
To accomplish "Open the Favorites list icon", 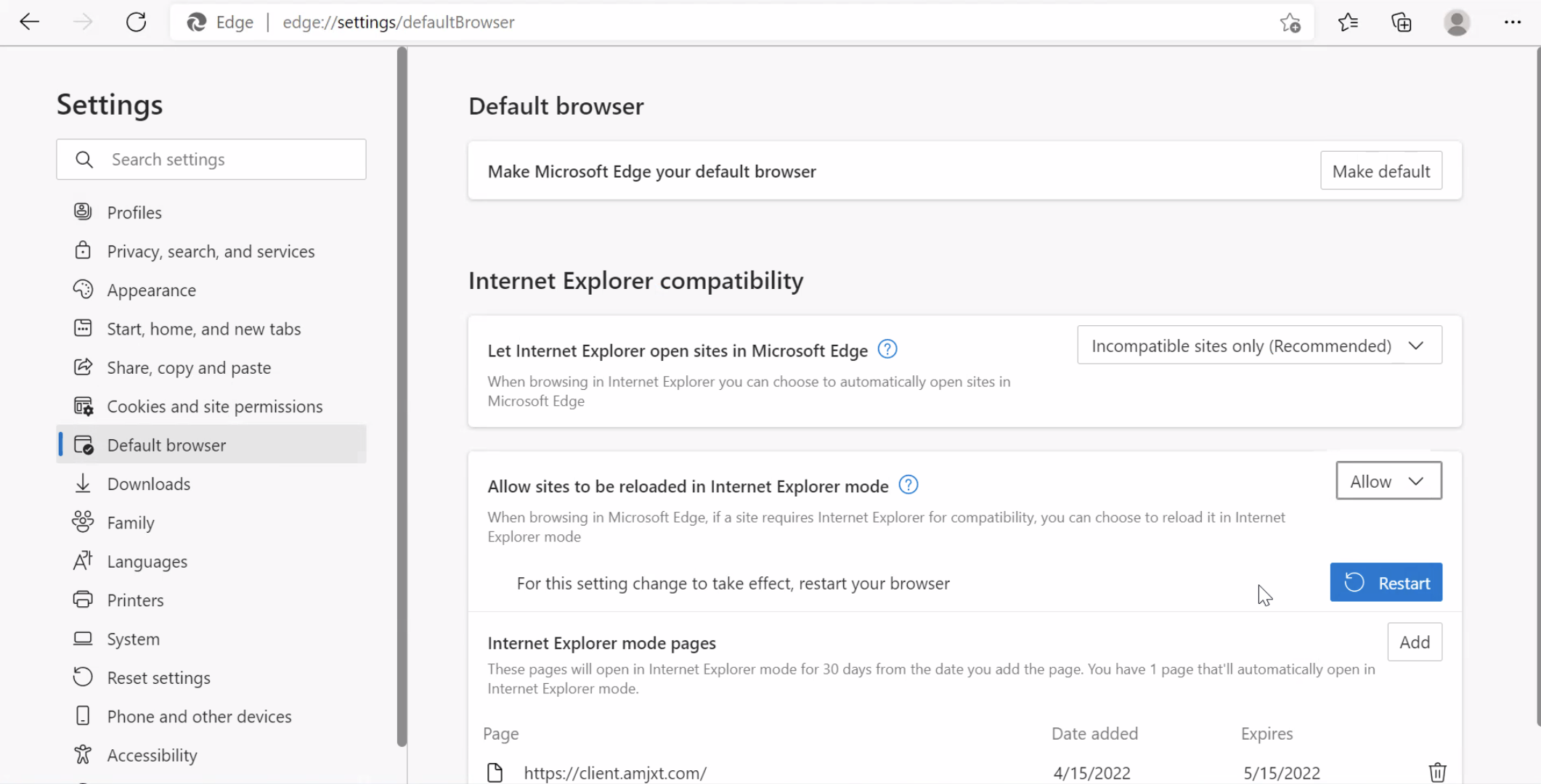I will click(1348, 23).
